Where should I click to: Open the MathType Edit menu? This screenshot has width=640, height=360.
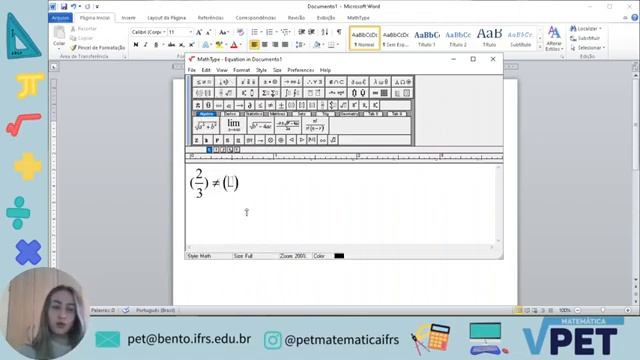click(206, 70)
